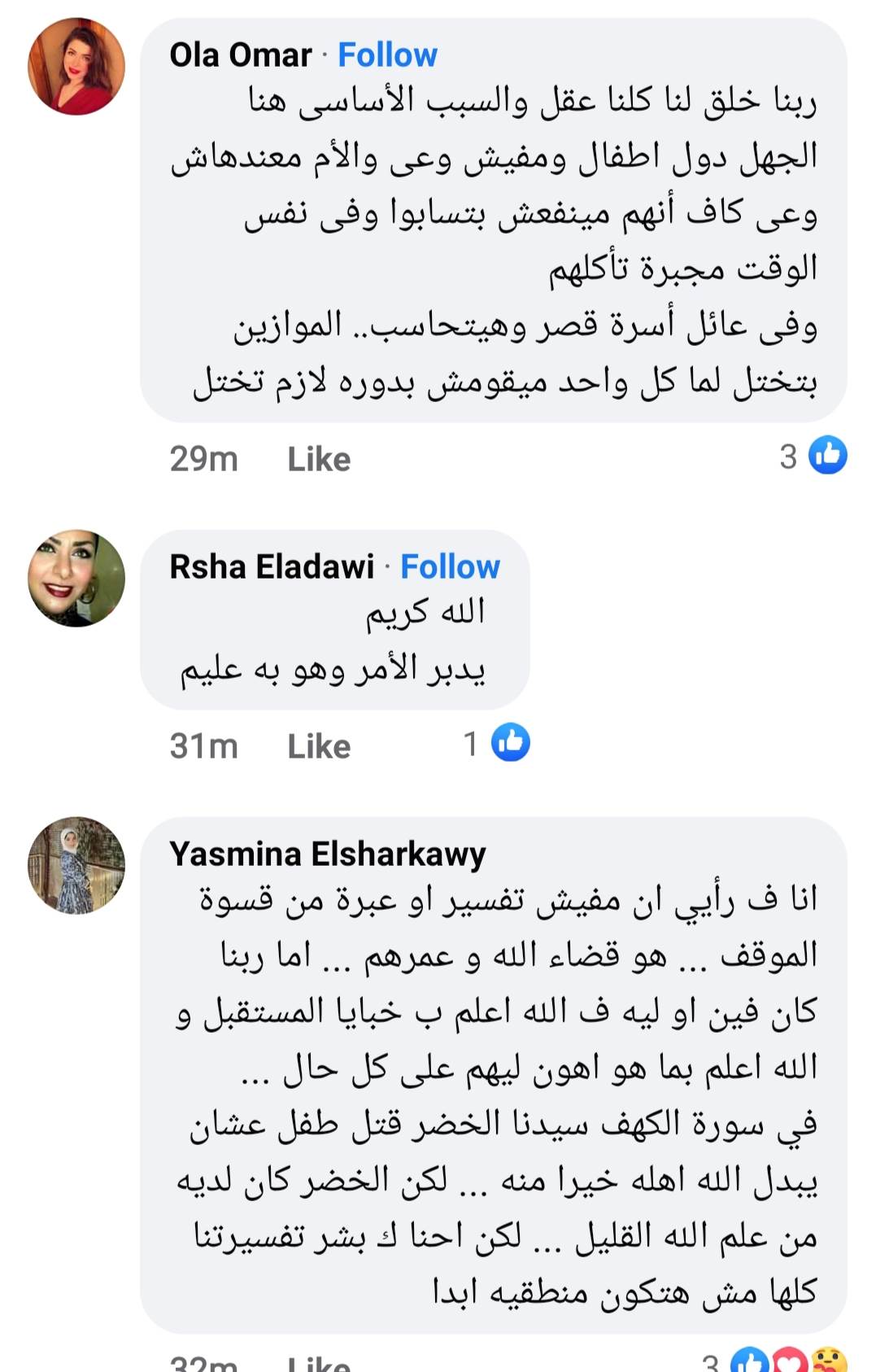Open the Ola Omar profile name link

pyautogui.click(x=240, y=55)
